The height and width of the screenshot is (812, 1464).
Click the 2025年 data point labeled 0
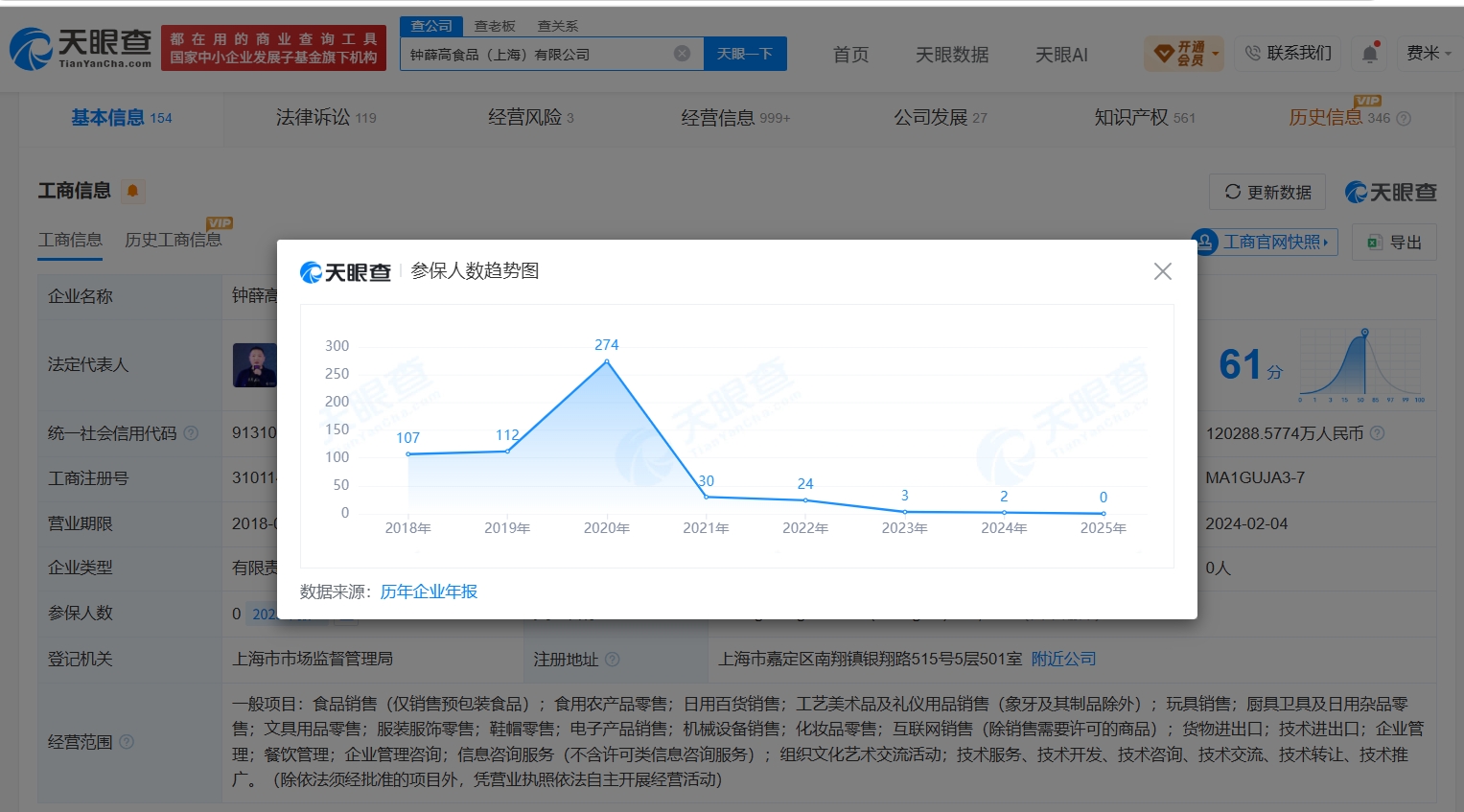[x=1104, y=514]
